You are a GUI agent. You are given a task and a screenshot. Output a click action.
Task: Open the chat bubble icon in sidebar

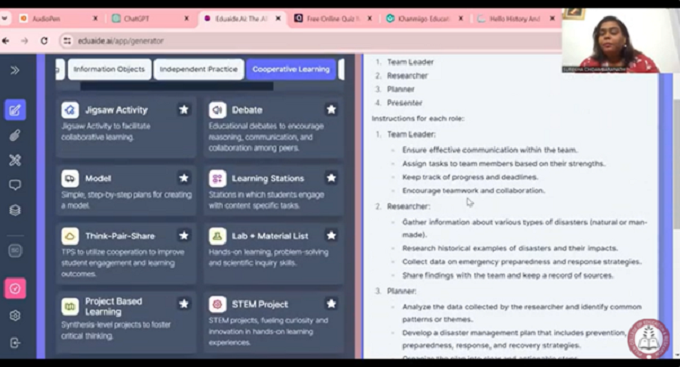pos(15,185)
